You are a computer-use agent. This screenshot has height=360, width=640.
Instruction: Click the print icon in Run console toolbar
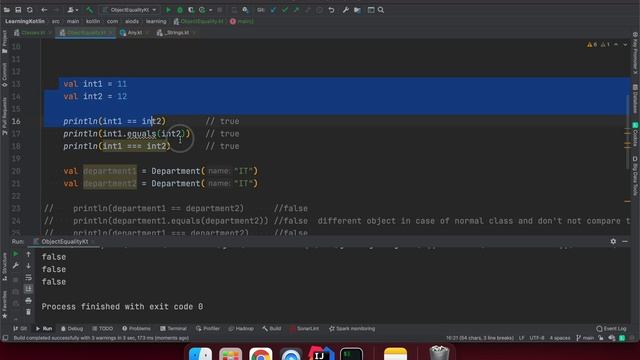click(x=29, y=301)
